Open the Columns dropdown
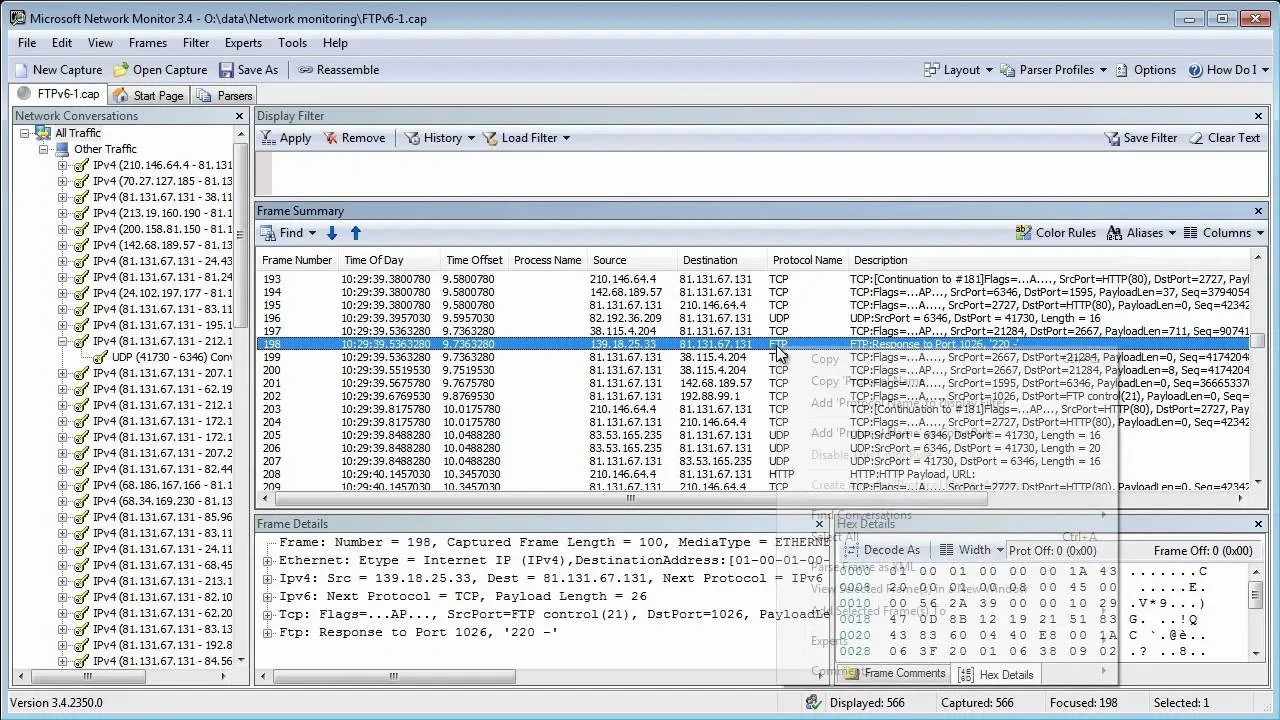The width and height of the screenshot is (1280, 720). click(1225, 233)
